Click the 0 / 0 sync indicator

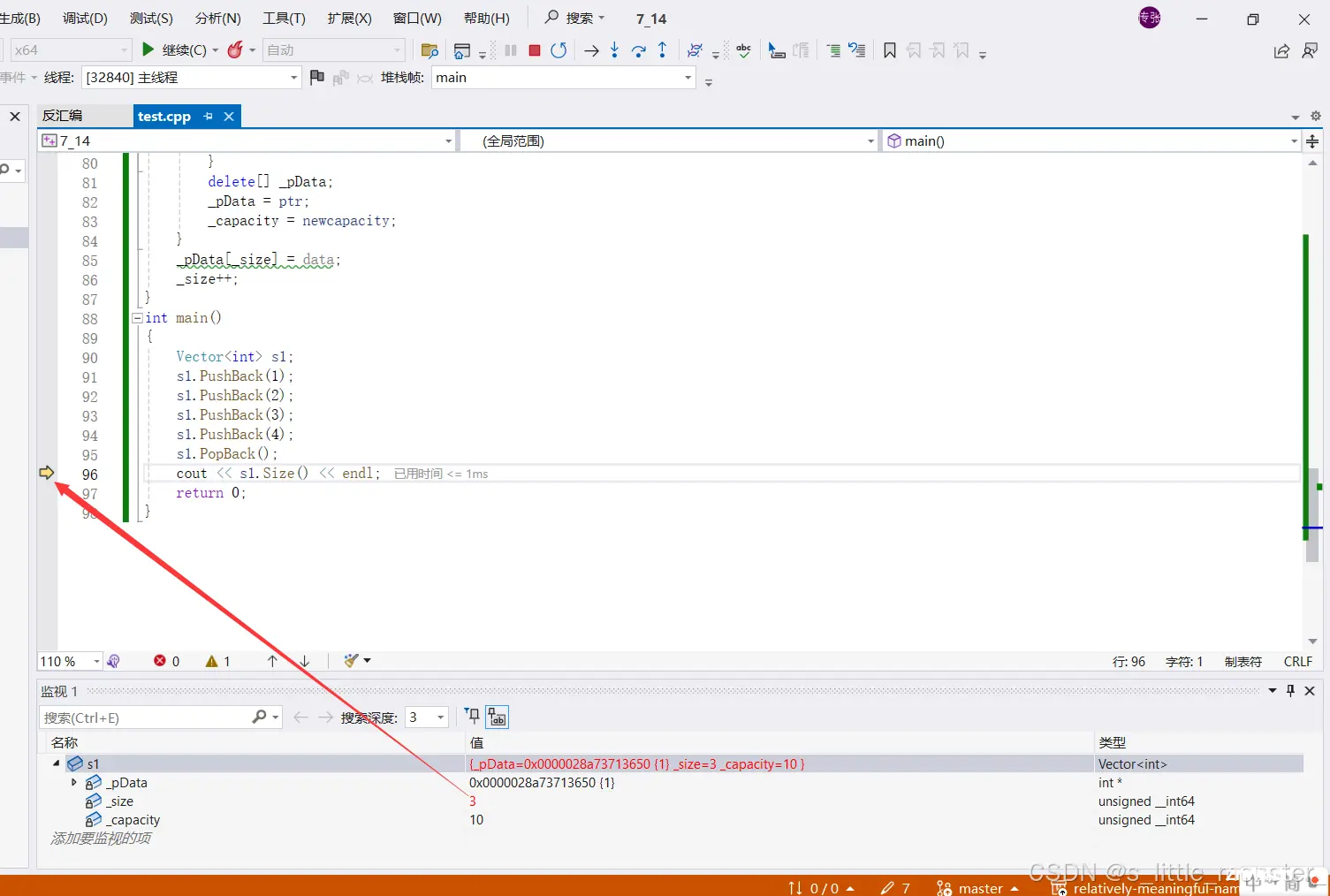(x=821, y=887)
